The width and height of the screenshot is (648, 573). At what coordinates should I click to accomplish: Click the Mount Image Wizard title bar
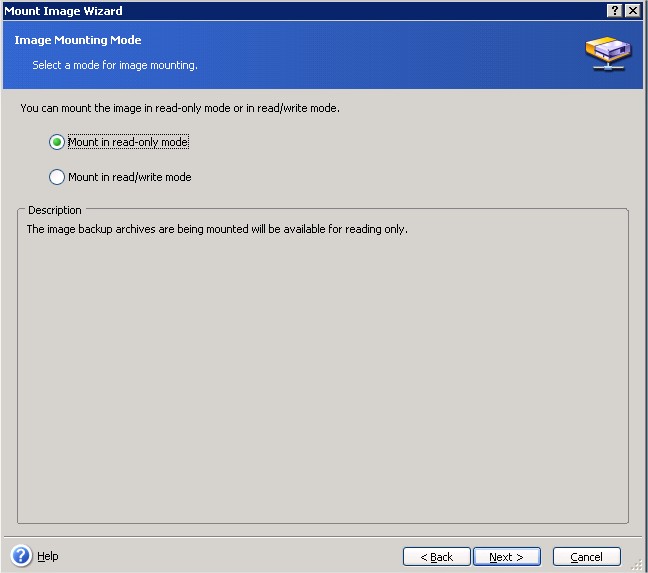[x=300, y=9]
